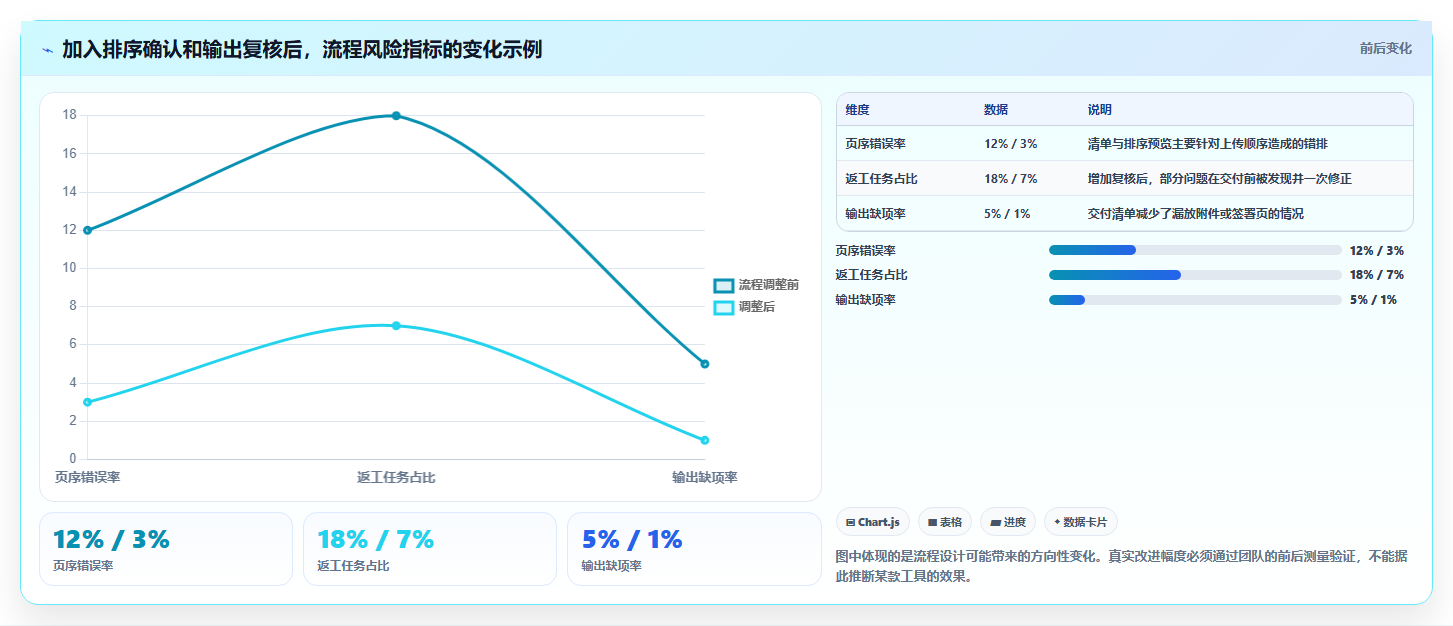
Task: Click the Chart.js tag chip
Action: pos(872,522)
